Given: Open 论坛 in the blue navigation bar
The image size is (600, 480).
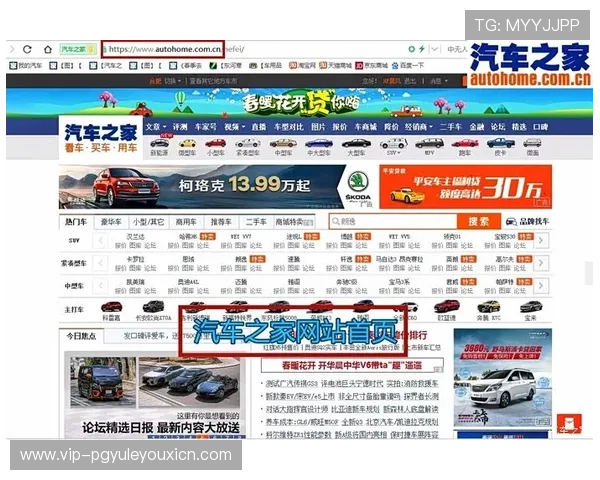Looking at the screenshot, I should click(x=498, y=127).
